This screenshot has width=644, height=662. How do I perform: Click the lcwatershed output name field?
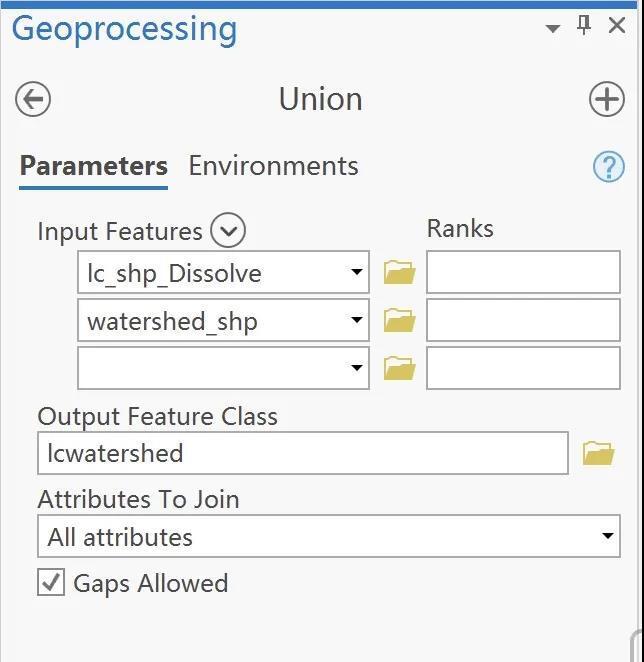[x=302, y=453]
